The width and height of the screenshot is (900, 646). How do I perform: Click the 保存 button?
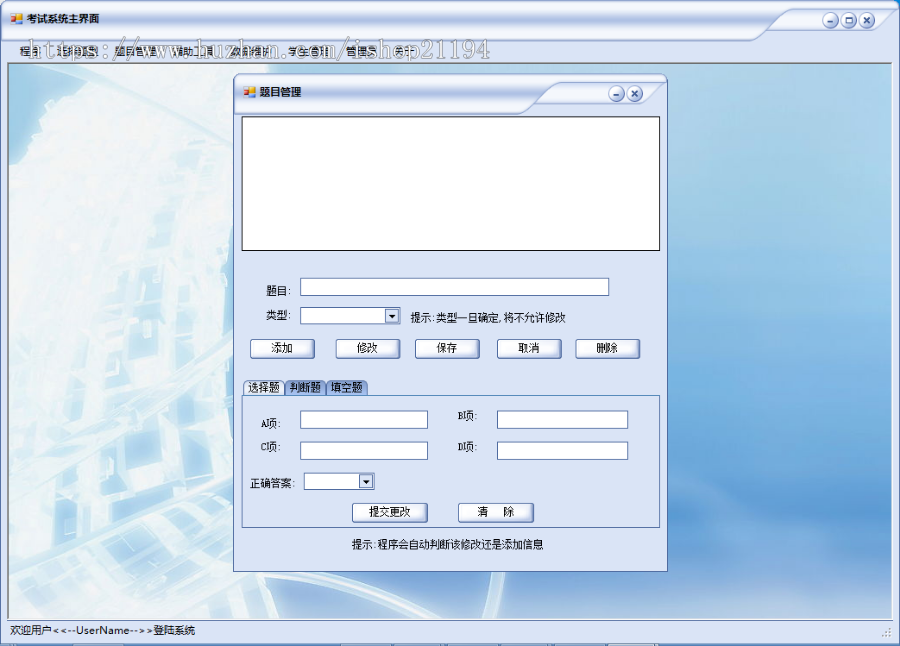tap(446, 348)
